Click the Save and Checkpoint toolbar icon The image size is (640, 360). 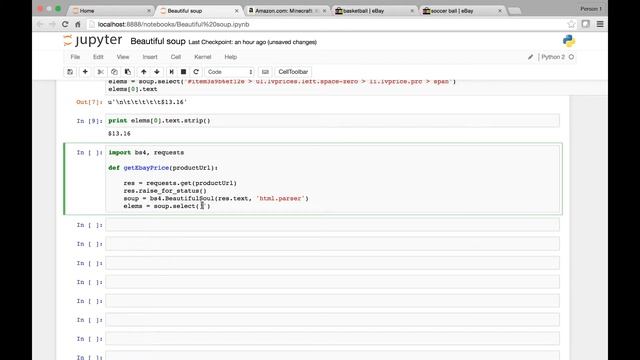[70, 72]
